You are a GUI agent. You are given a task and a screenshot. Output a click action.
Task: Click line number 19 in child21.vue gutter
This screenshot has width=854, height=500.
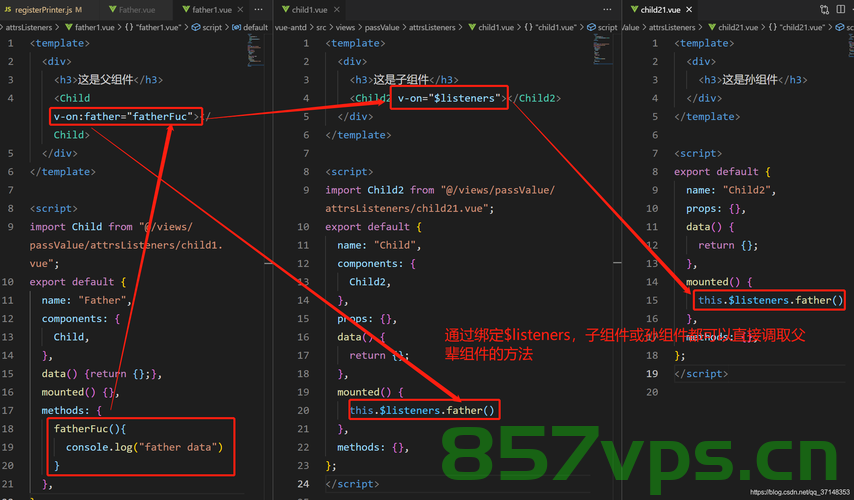[652, 374]
